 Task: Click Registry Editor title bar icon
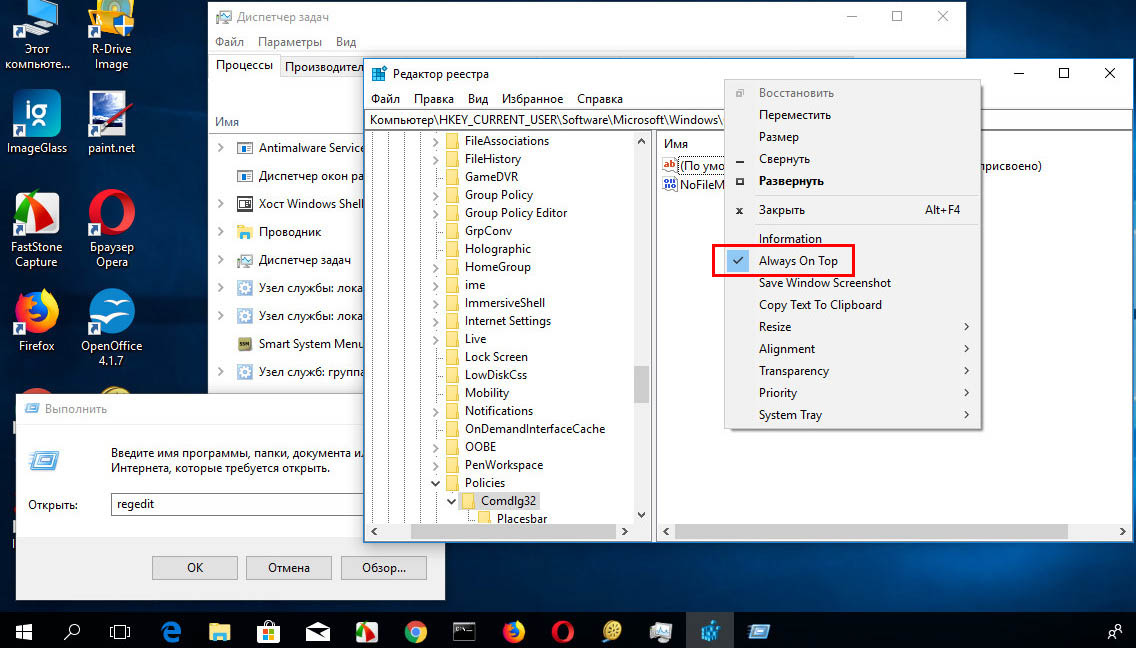coord(379,73)
